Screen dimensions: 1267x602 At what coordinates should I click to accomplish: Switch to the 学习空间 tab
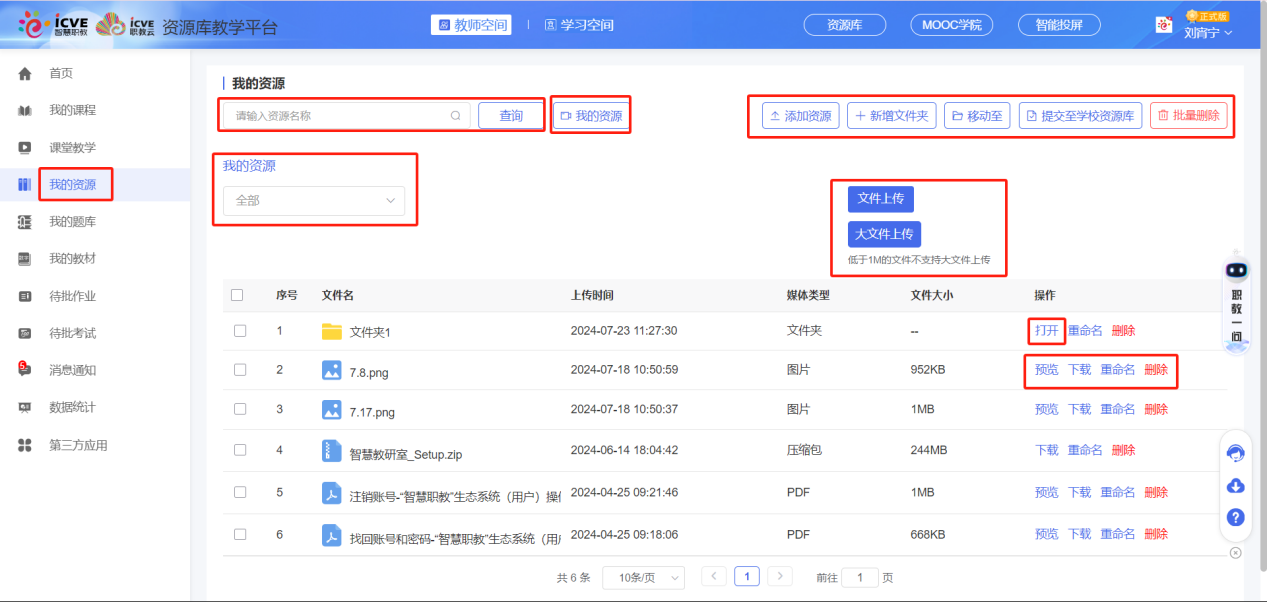point(579,25)
